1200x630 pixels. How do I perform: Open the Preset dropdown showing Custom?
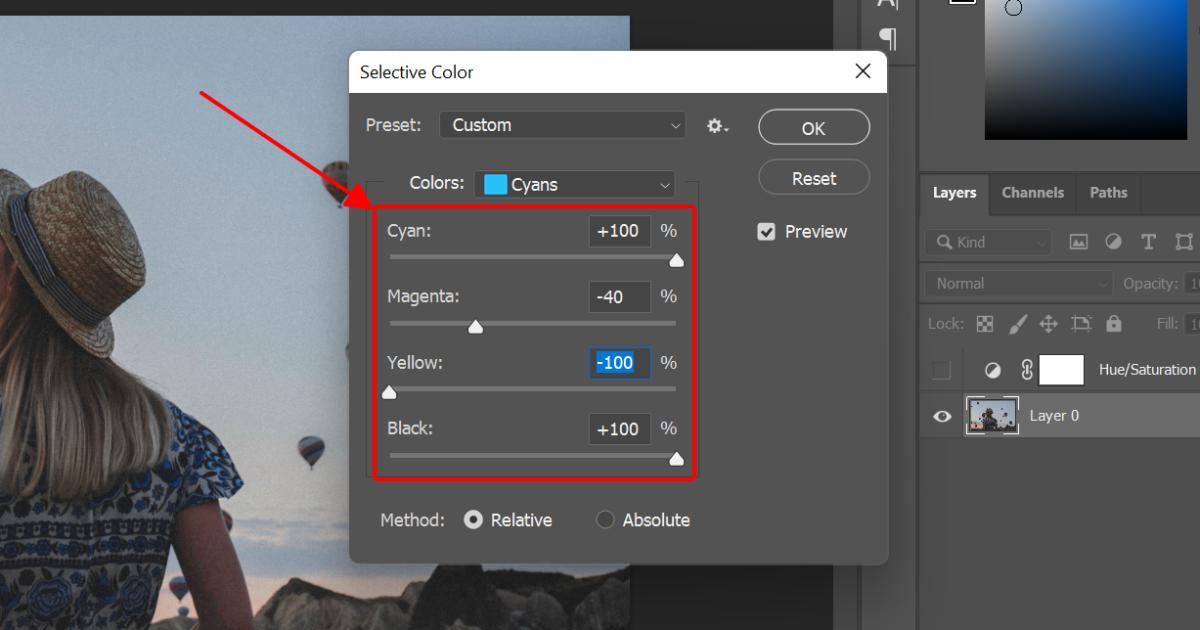click(x=562, y=125)
